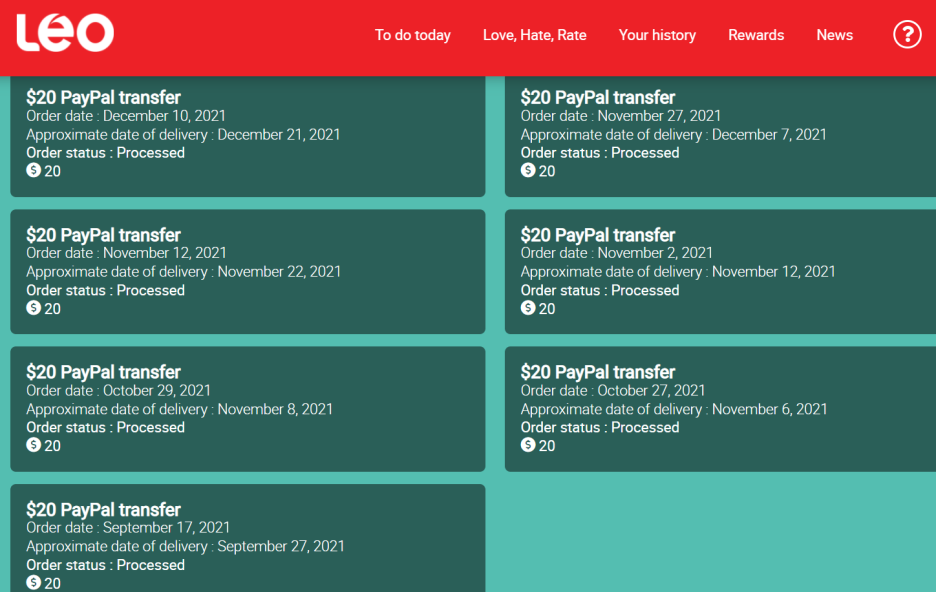Click Order status Processed in October 29 card
The image size is (936, 592).
coord(106,427)
